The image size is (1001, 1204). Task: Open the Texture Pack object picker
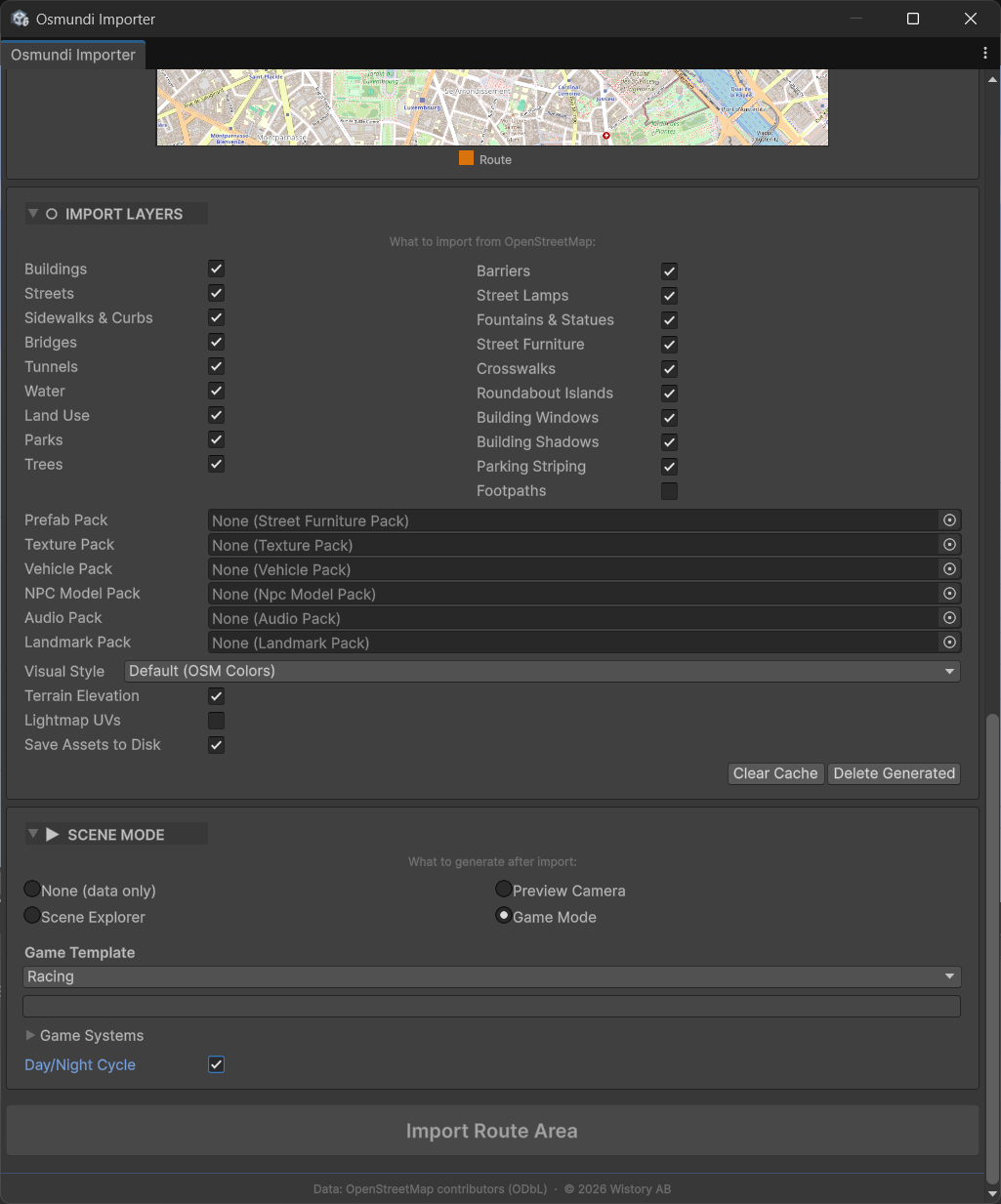point(948,544)
